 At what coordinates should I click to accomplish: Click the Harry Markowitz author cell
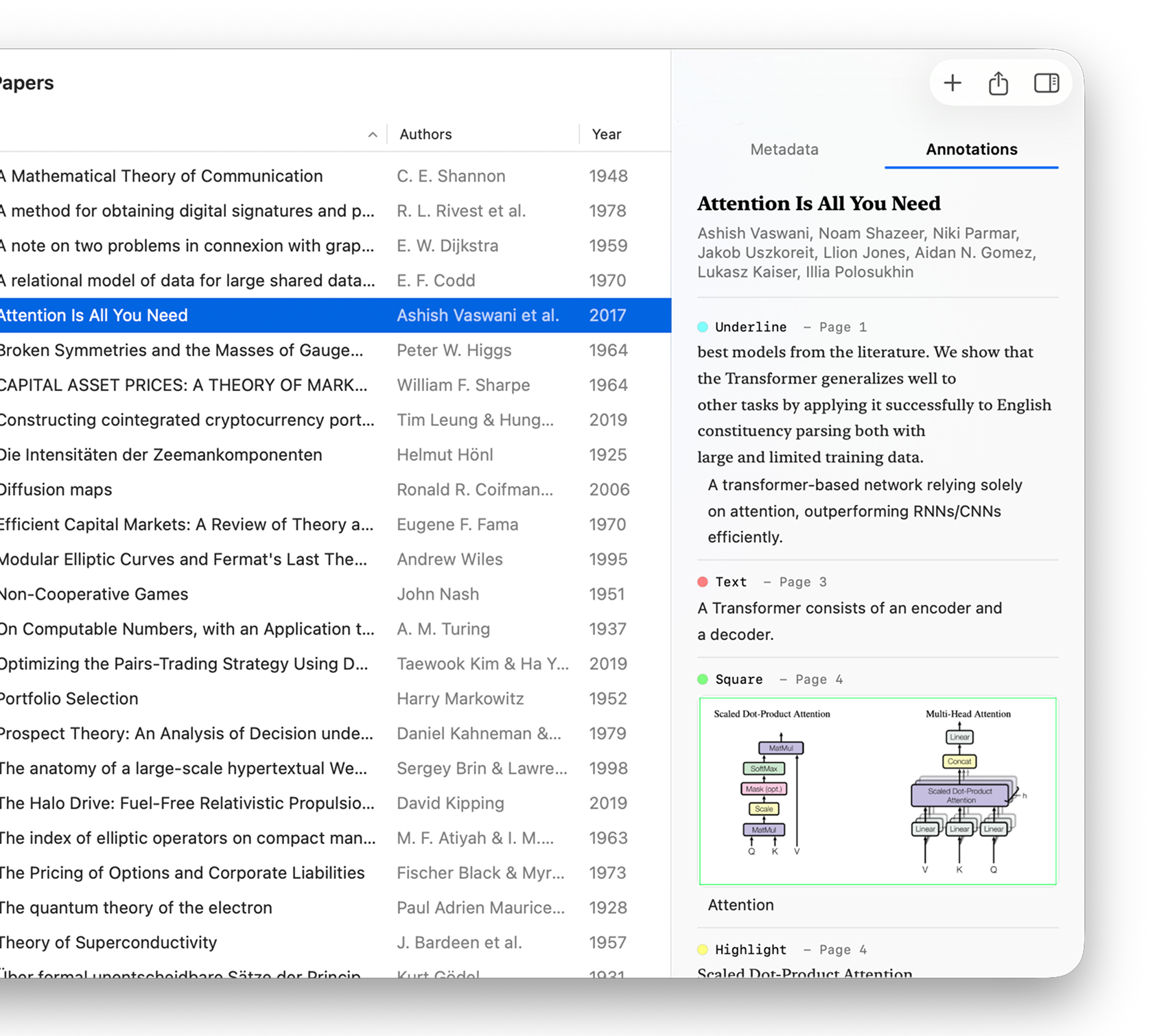point(460,698)
